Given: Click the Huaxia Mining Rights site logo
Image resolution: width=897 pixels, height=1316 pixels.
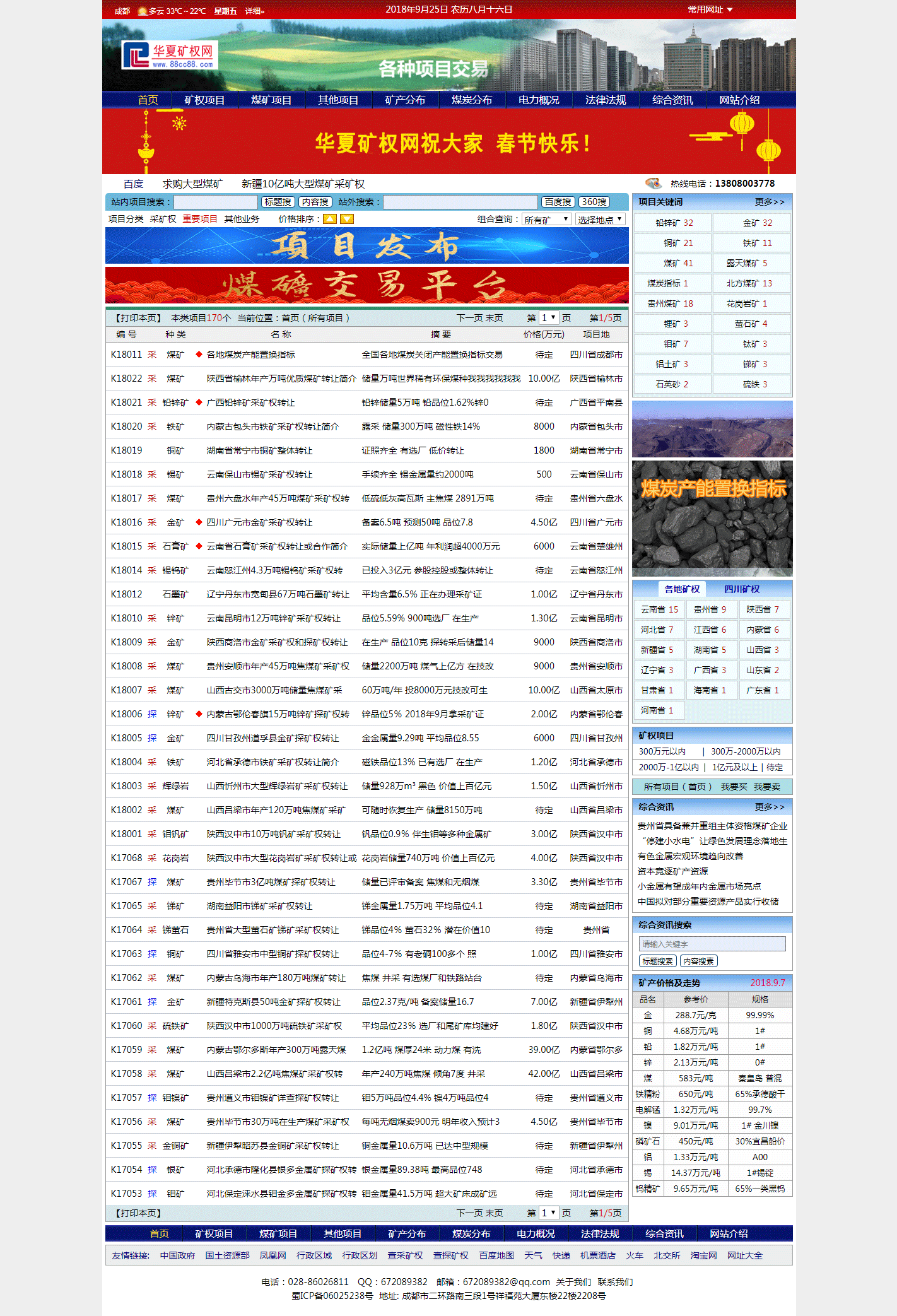Looking at the screenshot, I should tap(169, 56).
